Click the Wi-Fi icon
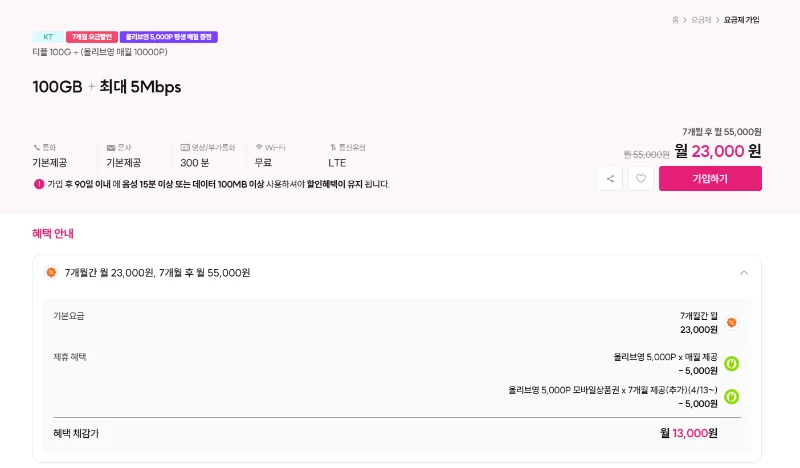The width and height of the screenshot is (800, 468). pyautogui.click(x=259, y=147)
